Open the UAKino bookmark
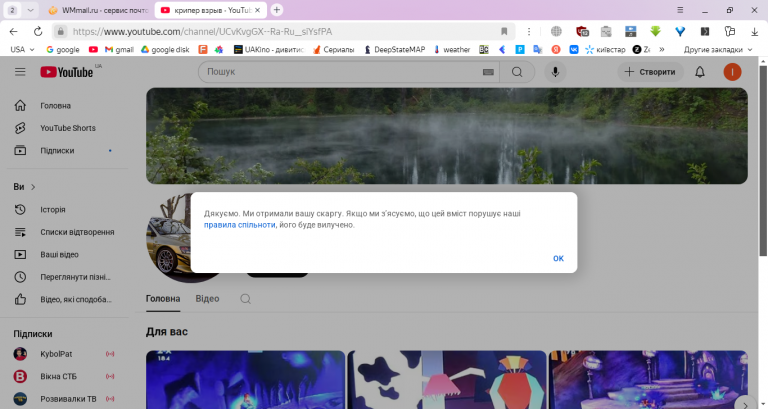 [x=269, y=49]
